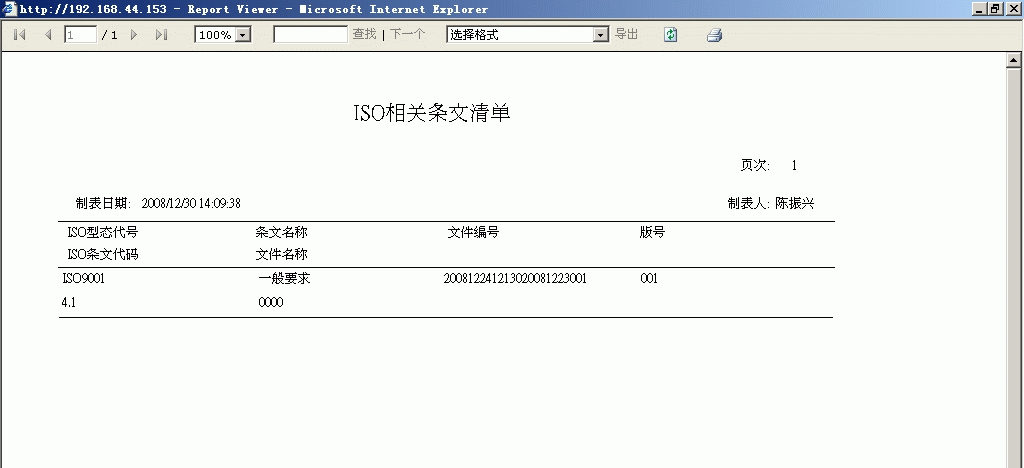Viewport: 1024px width, 468px height.
Task: Click the Internet Explorer icon in title bar
Action: [x=9, y=9]
